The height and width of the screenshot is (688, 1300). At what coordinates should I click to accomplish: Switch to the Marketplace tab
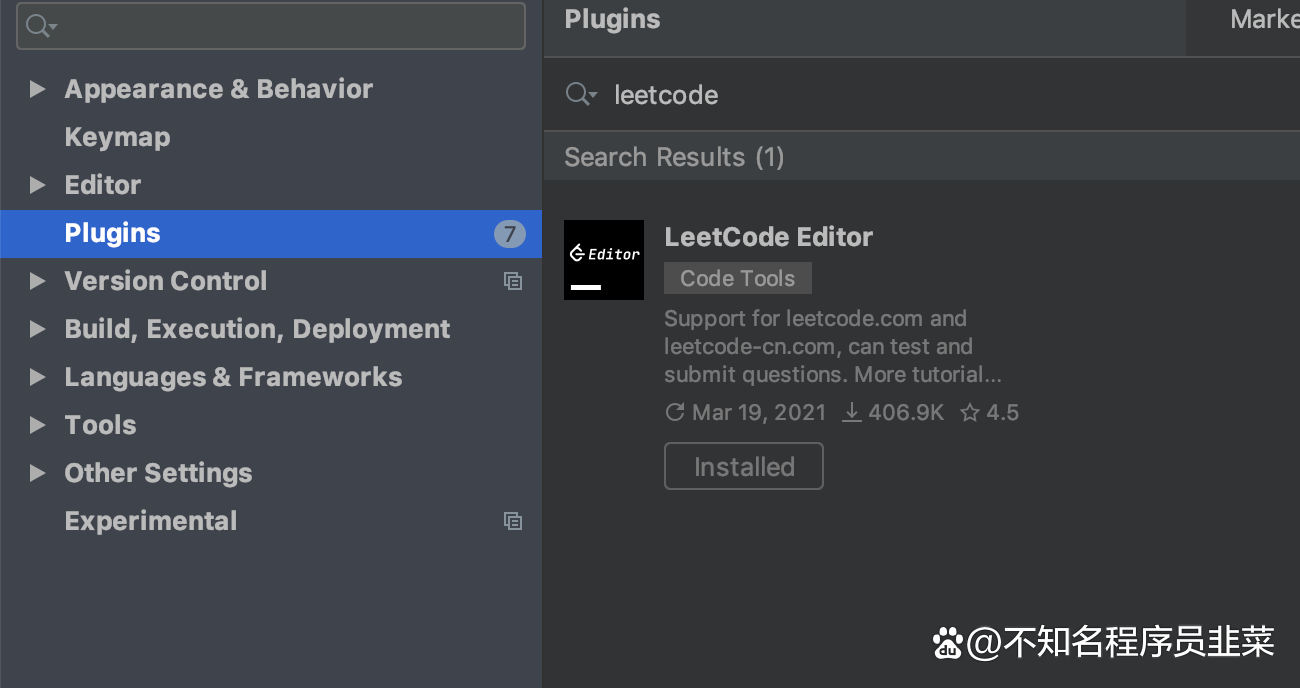(x=1263, y=19)
